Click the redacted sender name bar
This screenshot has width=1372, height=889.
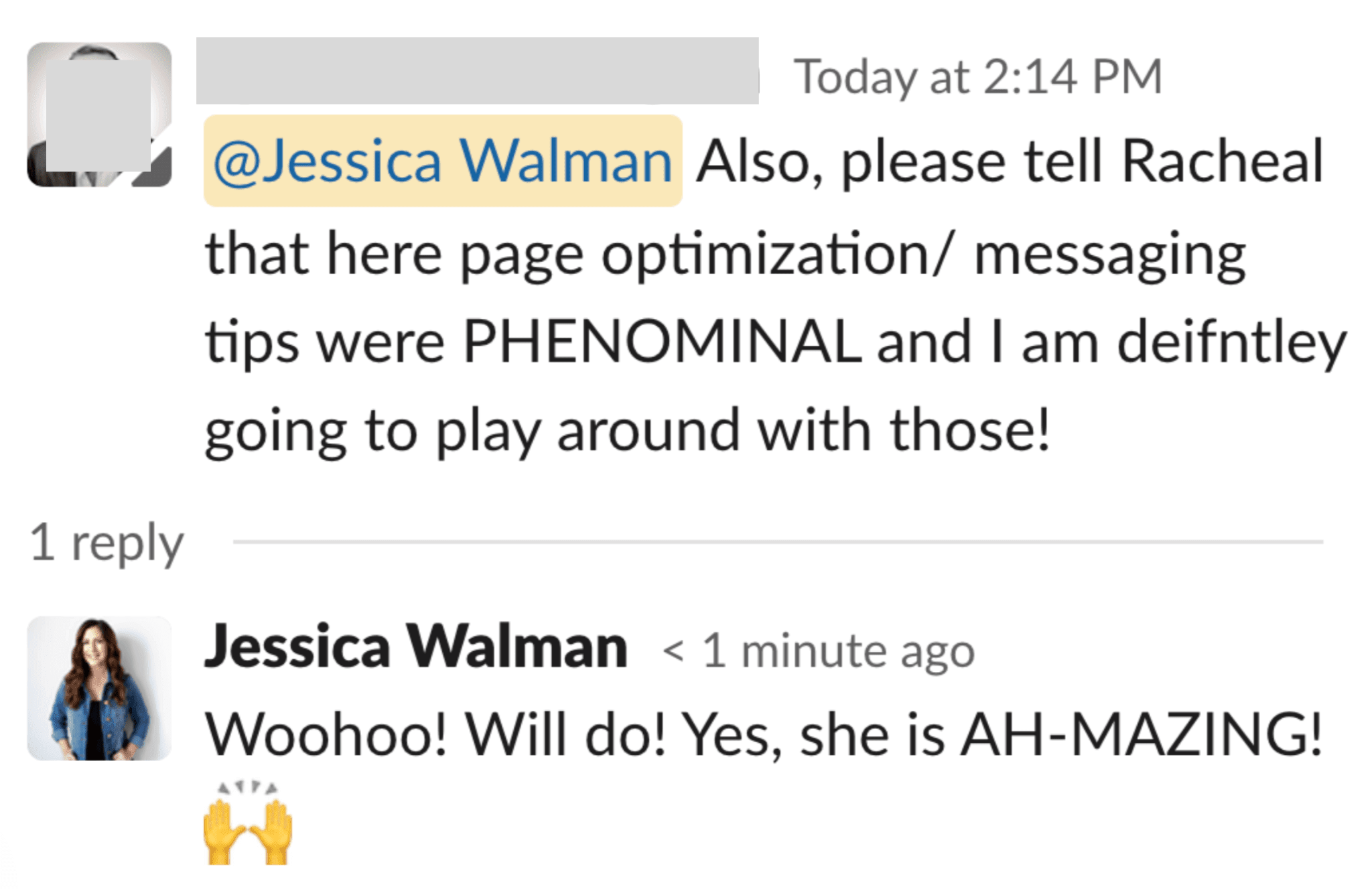[x=477, y=70]
